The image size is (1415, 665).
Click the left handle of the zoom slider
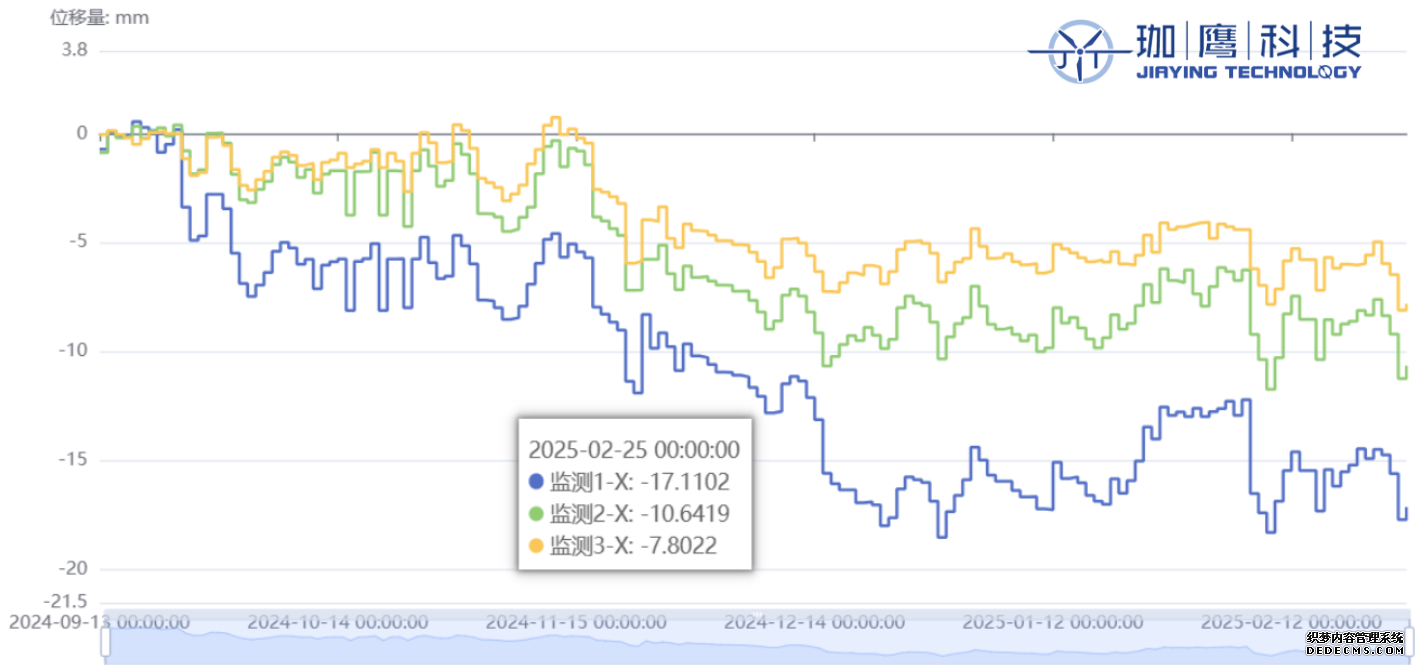coord(105,646)
